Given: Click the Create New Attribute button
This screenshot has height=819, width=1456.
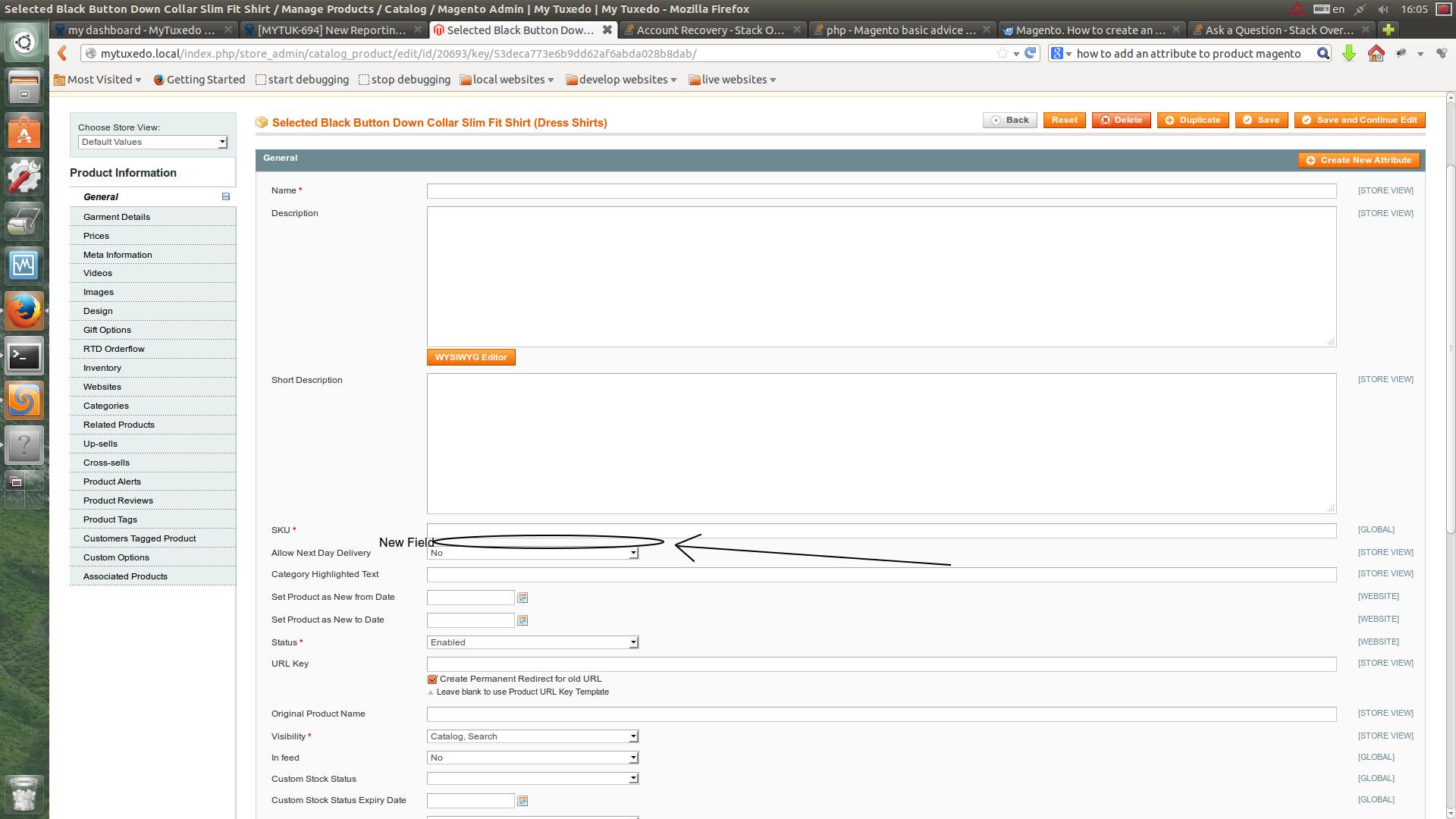Looking at the screenshot, I should coord(1359,160).
